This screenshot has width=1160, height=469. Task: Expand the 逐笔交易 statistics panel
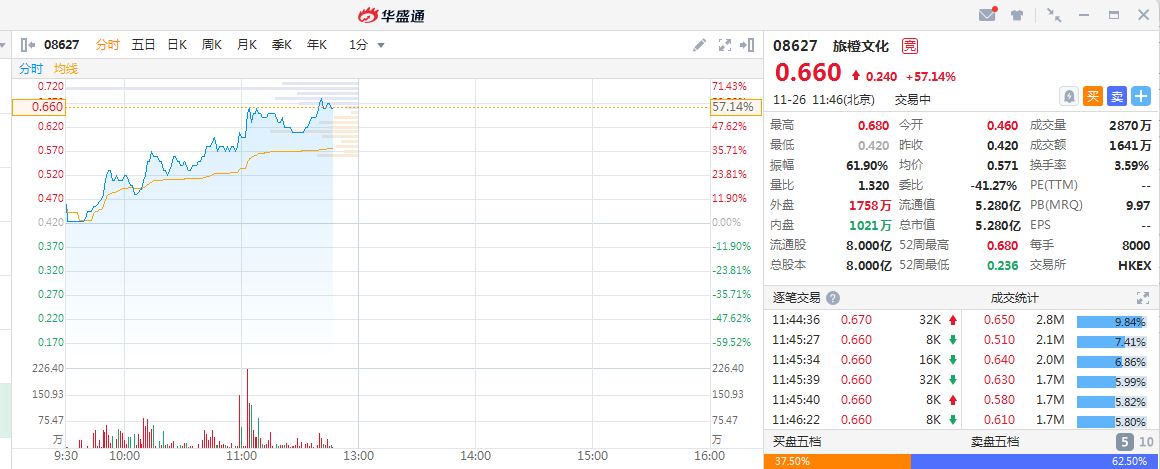[x=1143, y=298]
